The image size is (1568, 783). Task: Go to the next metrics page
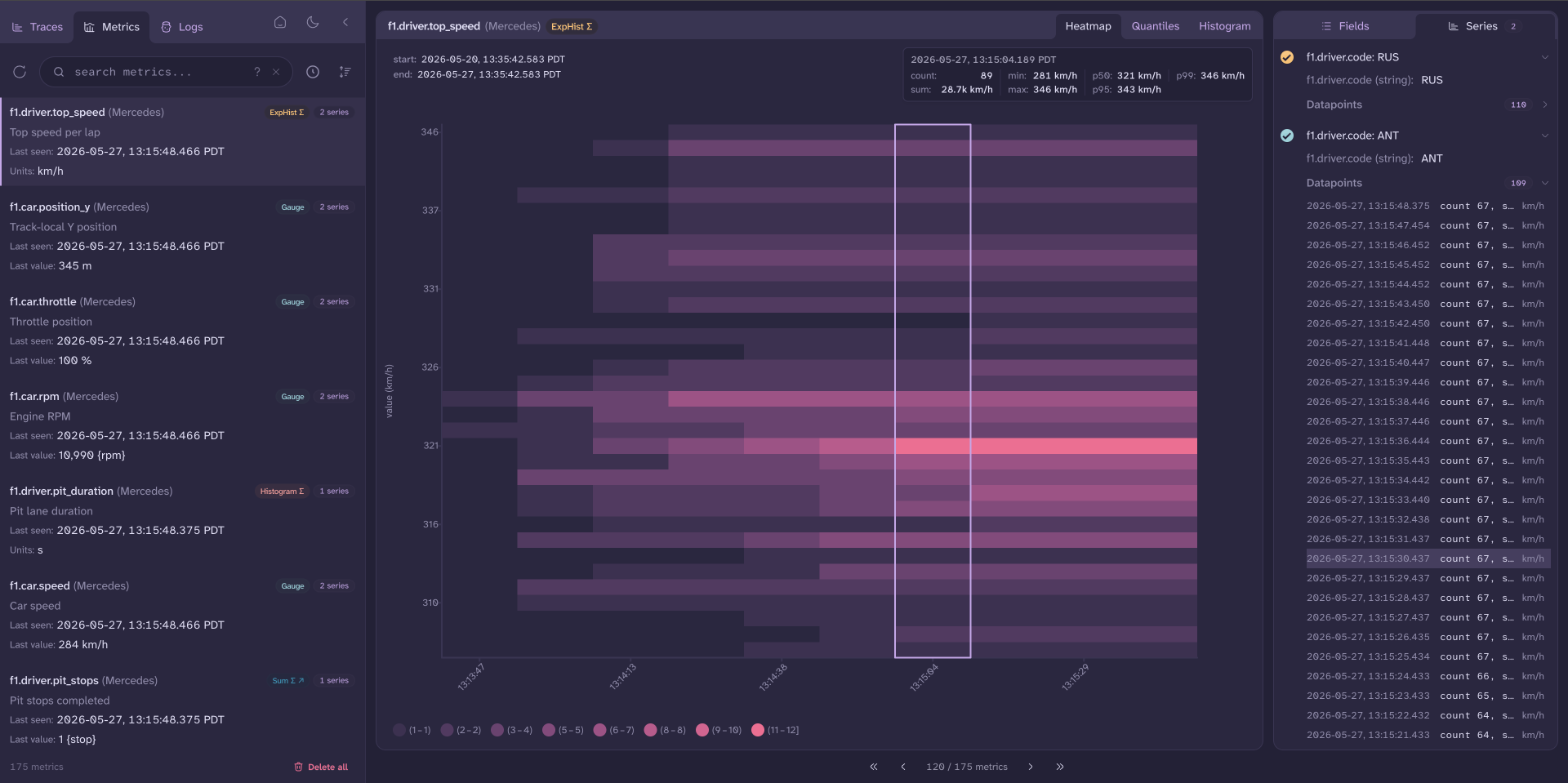[1031, 767]
